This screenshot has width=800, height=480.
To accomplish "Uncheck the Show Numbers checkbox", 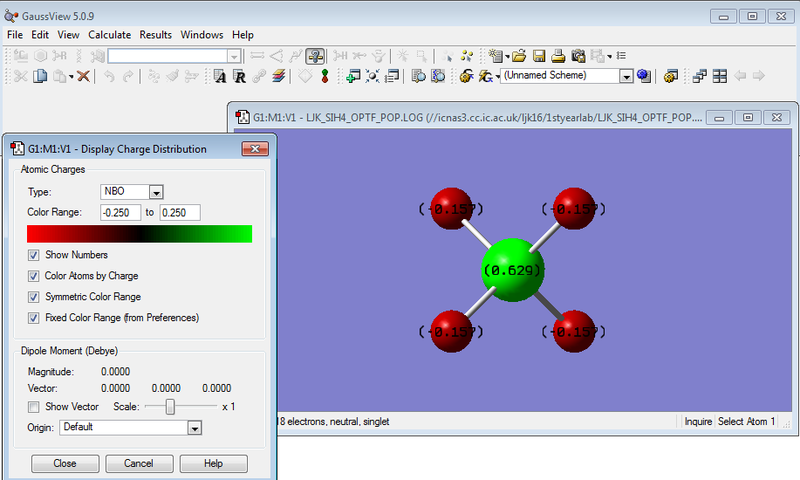I will coord(34,255).
